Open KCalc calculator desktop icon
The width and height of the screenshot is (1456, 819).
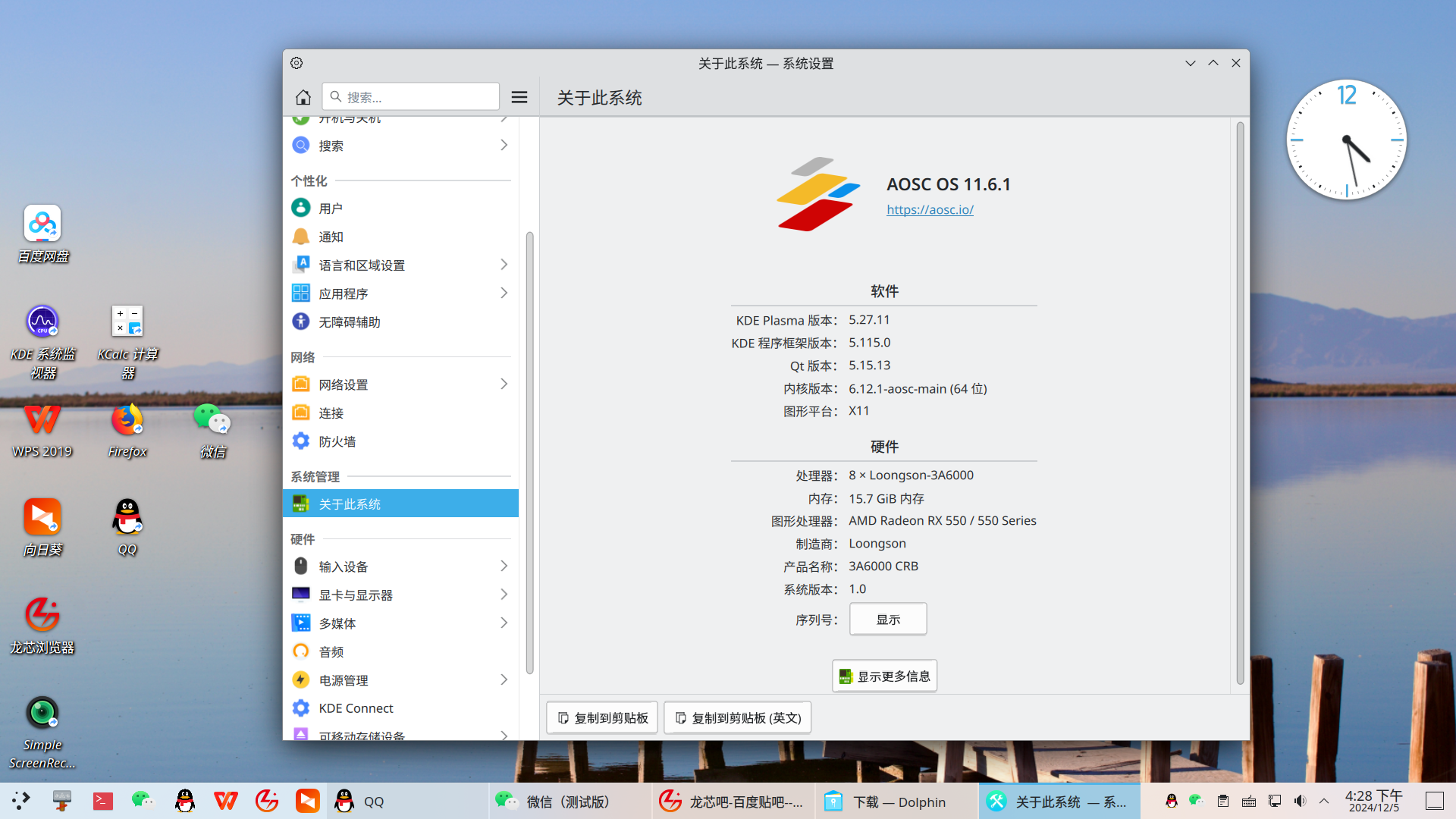[x=127, y=341]
